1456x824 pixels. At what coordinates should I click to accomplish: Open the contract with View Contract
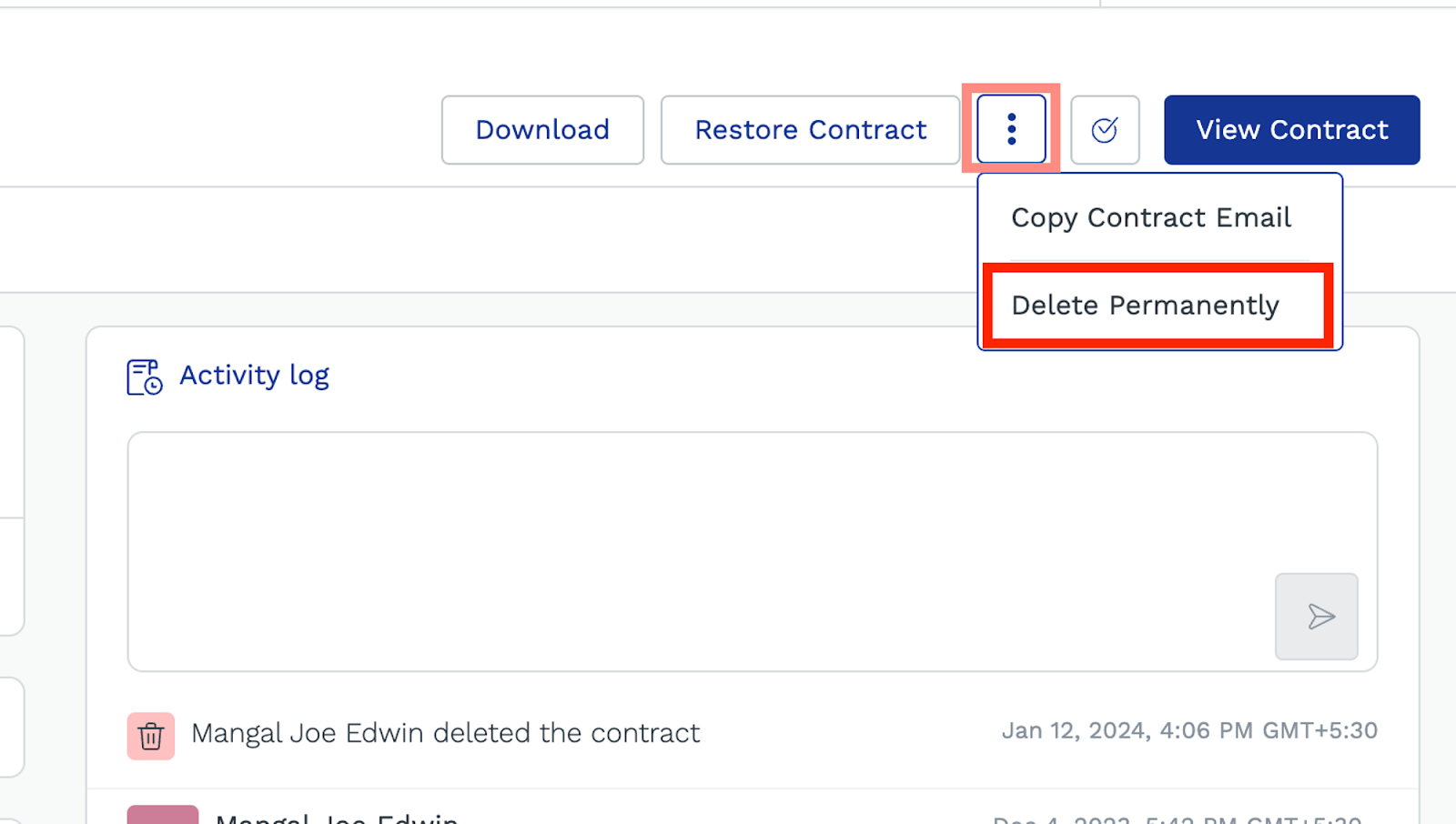pos(1291,130)
